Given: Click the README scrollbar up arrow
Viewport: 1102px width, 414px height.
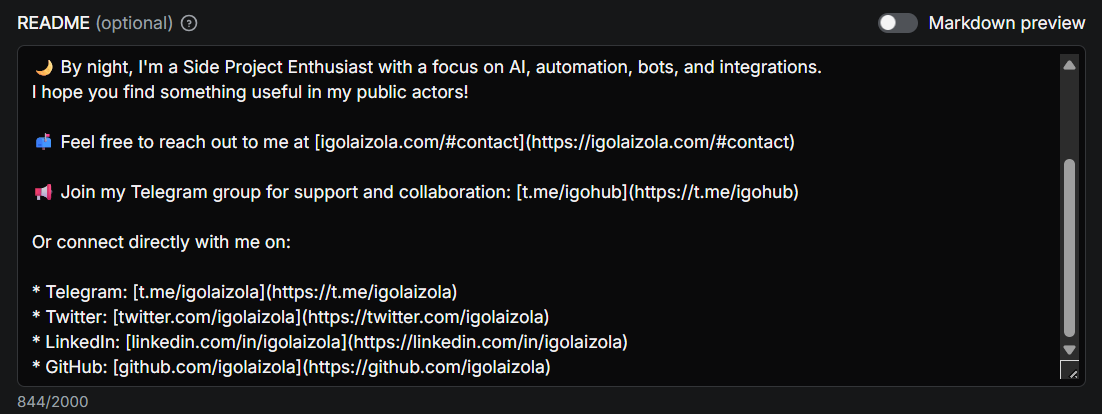Looking at the screenshot, I should tap(1069, 65).
